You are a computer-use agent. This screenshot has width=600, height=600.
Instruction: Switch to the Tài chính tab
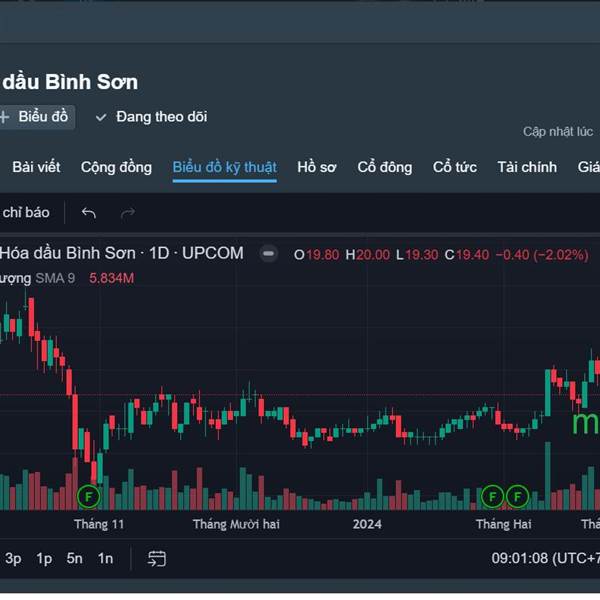527,167
